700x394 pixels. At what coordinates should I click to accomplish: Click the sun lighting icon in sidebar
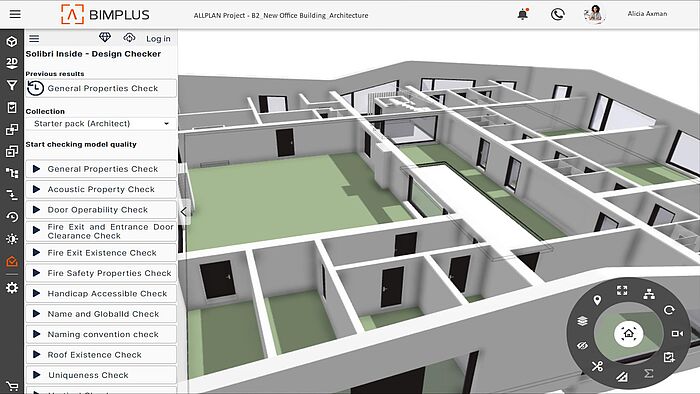12,239
